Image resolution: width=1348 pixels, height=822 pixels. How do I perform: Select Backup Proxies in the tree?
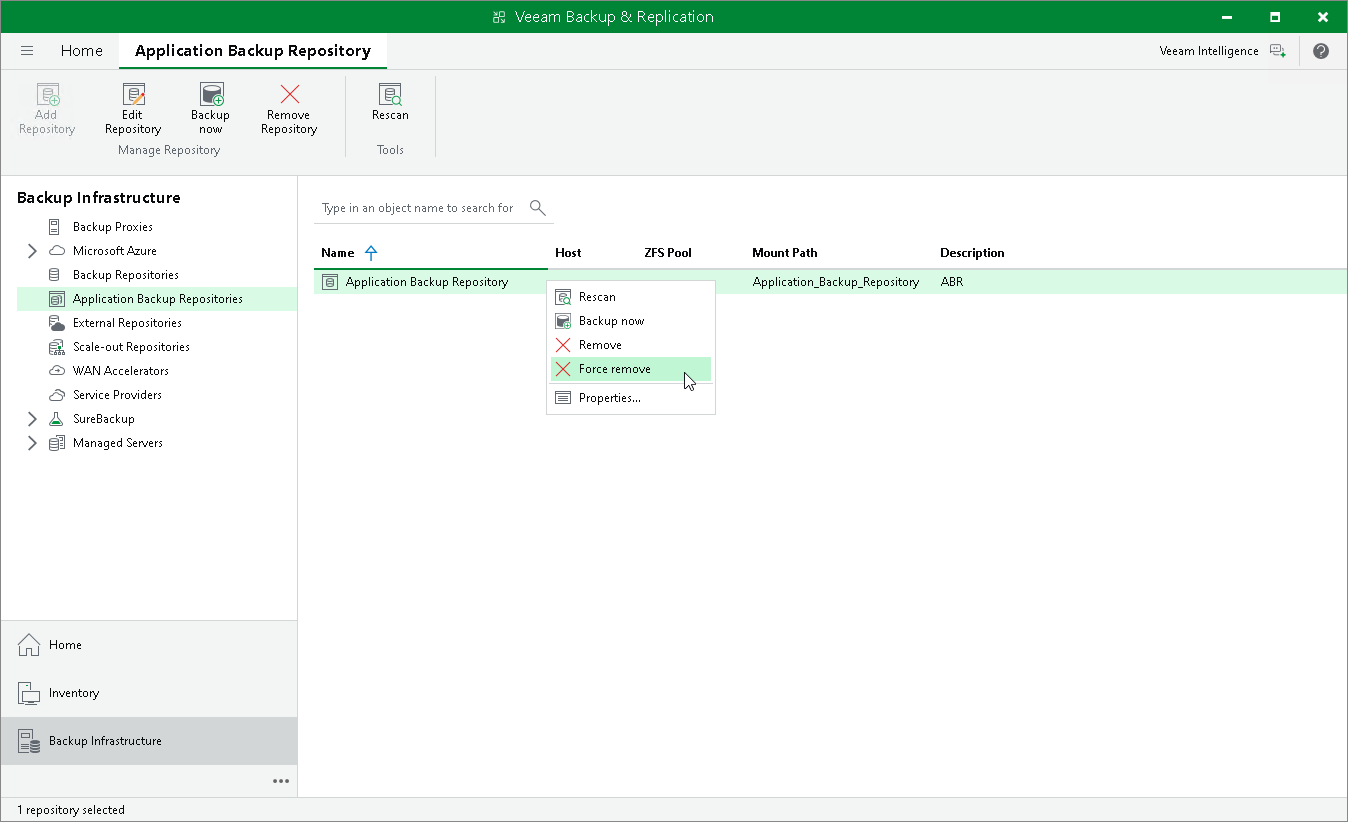coord(113,227)
